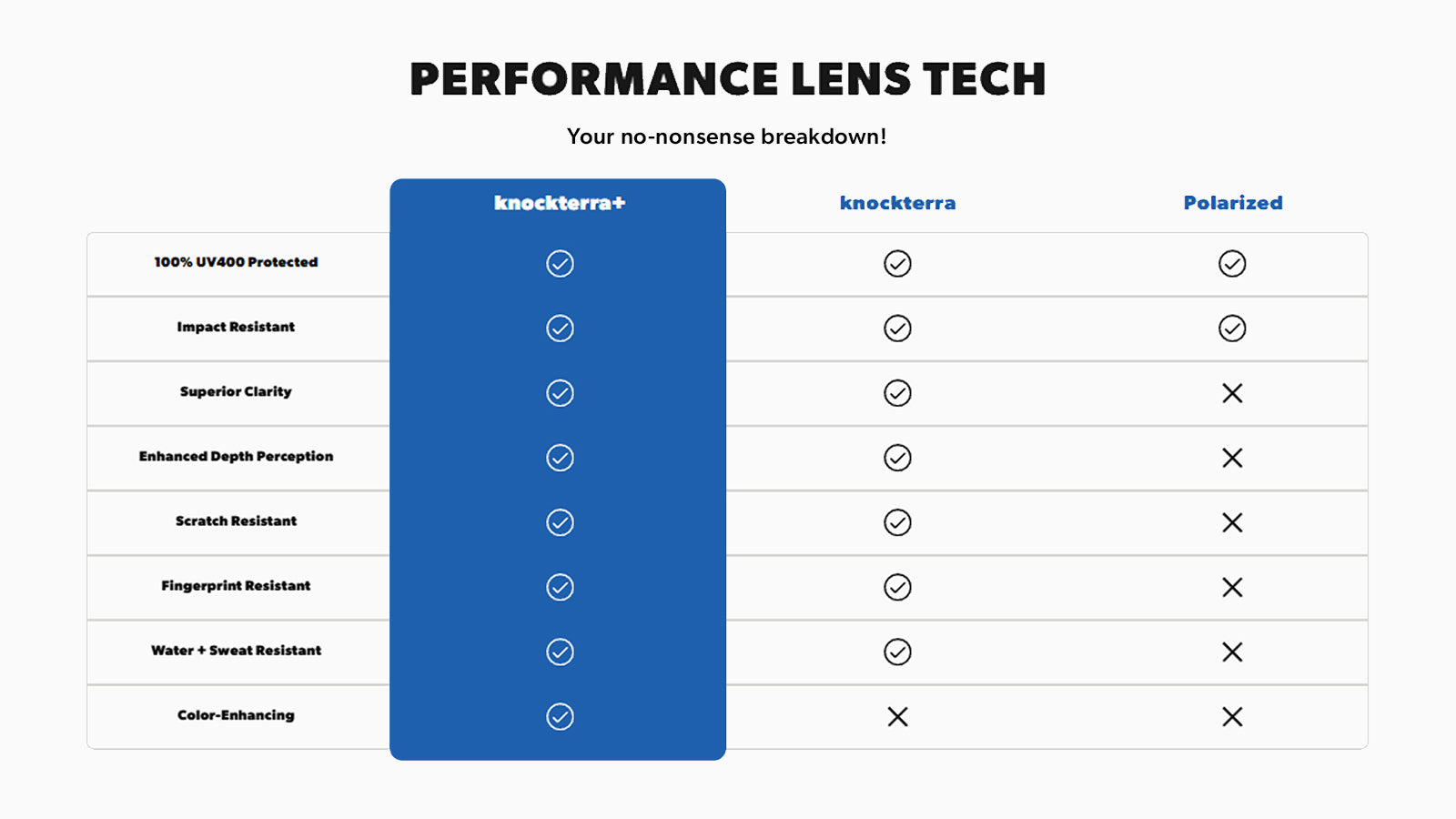Click the Color-Enhancing row label
This screenshot has height=819, width=1456.
[x=236, y=715]
